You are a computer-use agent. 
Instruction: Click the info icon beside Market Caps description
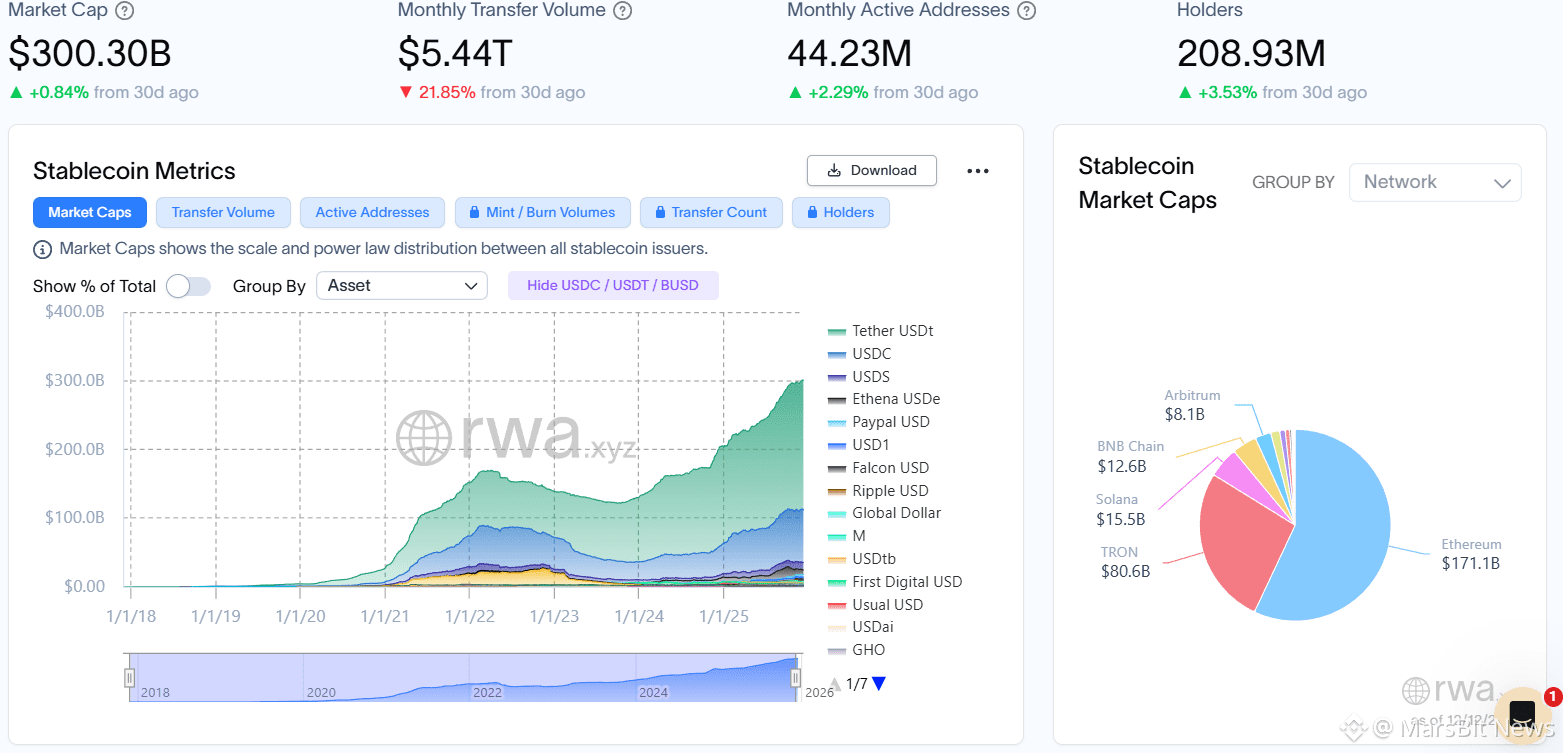pyautogui.click(x=43, y=249)
